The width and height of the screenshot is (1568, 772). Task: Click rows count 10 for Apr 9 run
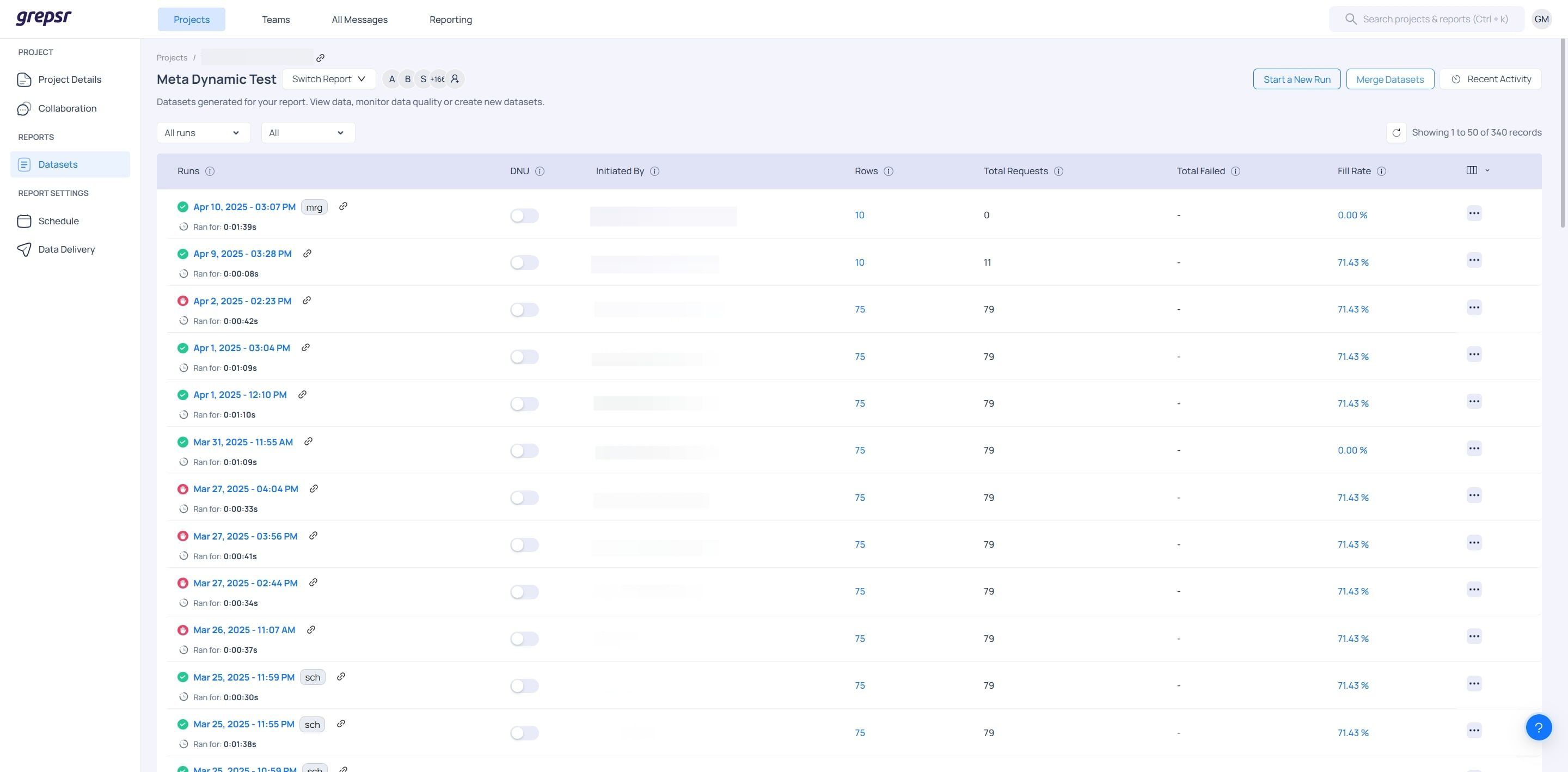coord(860,262)
